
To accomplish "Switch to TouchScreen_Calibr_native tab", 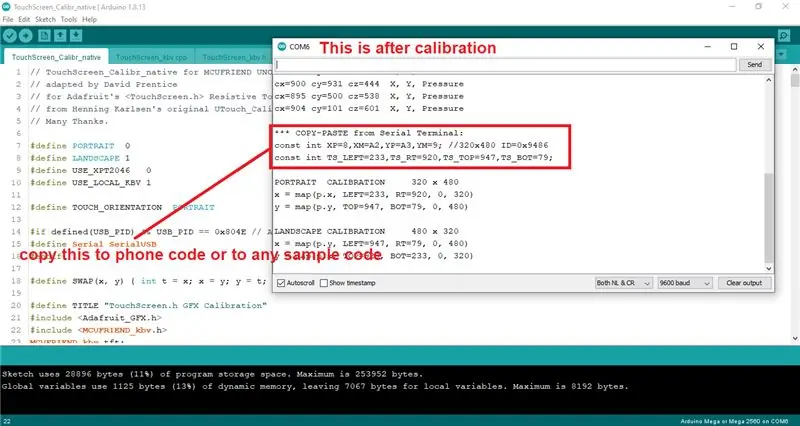I will (x=56, y=57).
